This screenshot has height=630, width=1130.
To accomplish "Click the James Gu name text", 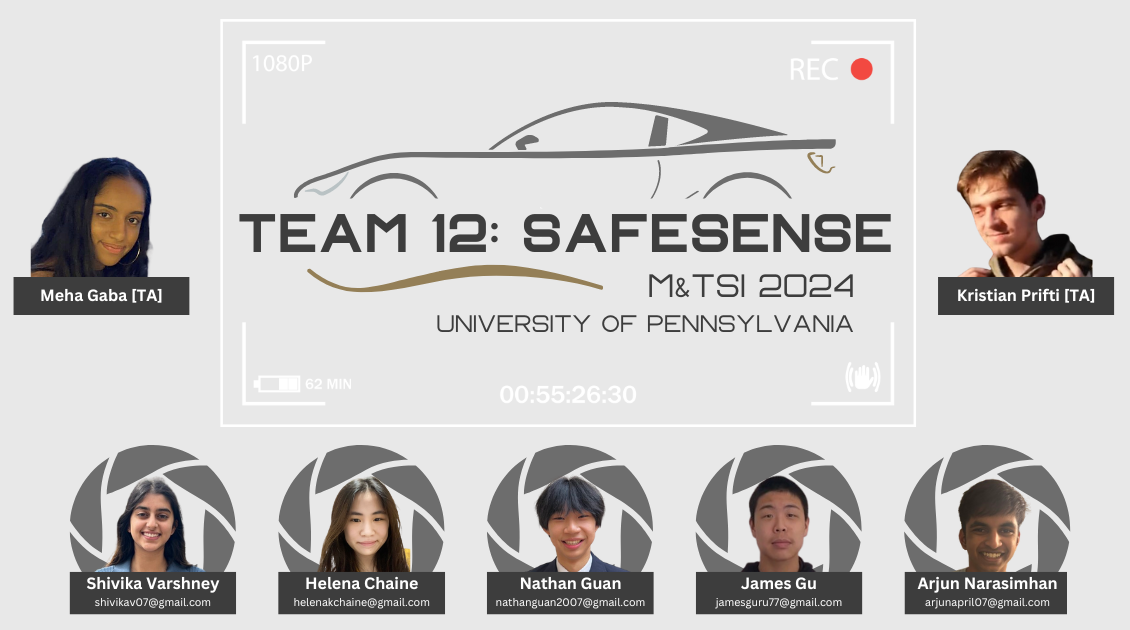I will click(778, 583).
